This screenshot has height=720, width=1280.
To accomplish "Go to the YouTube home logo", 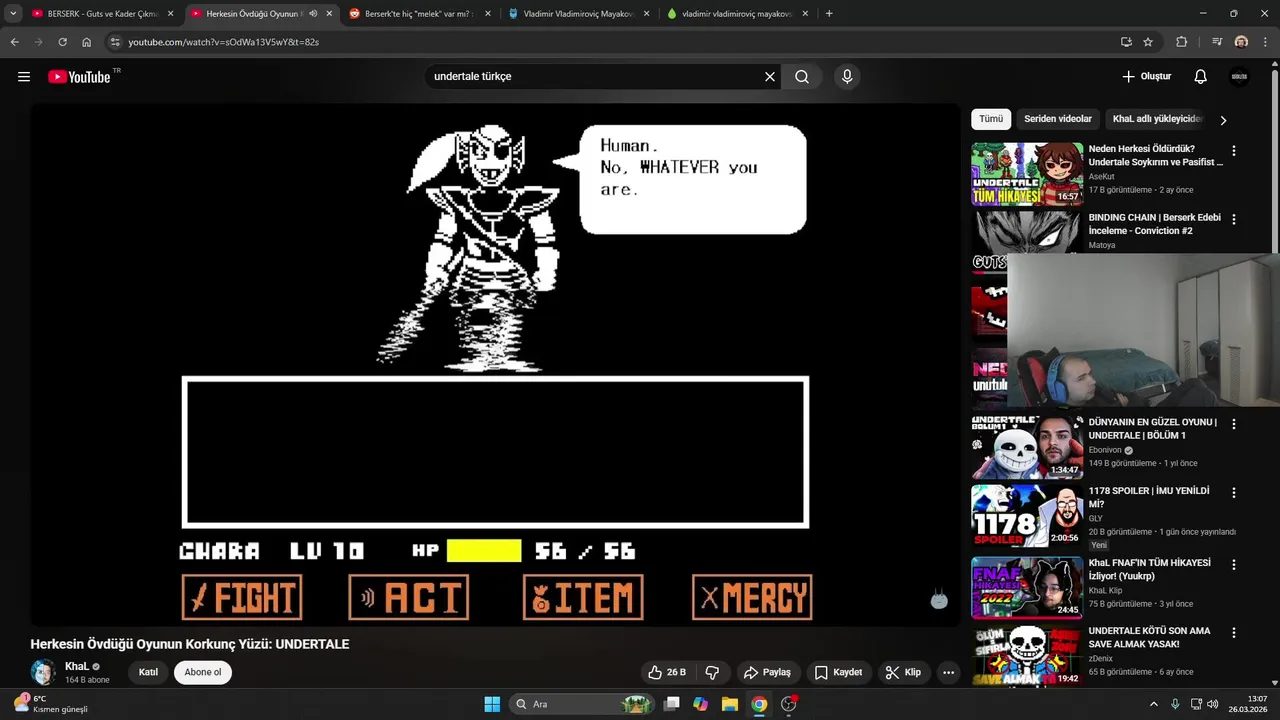I will click(x=78, y=77).
